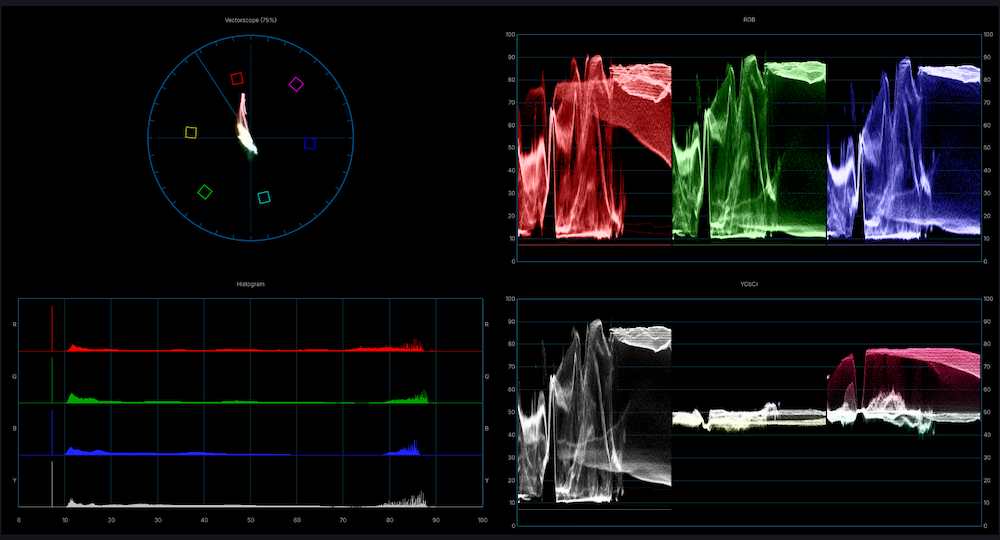Click the left B label of histogram
The image size is (1000, 540).
point(14,428)
